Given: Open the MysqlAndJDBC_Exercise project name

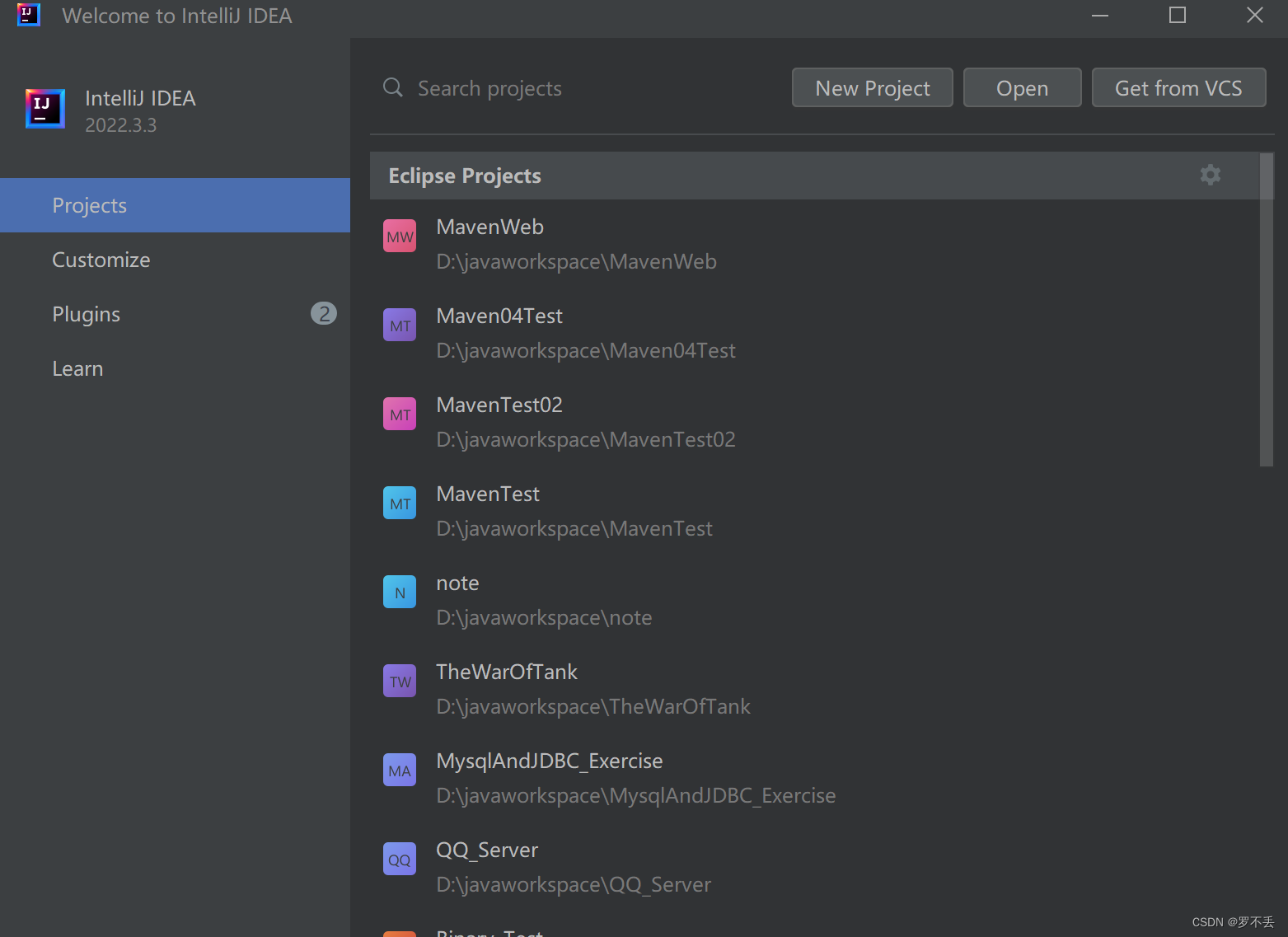Looking at the screenshot, I should point(550,761).
